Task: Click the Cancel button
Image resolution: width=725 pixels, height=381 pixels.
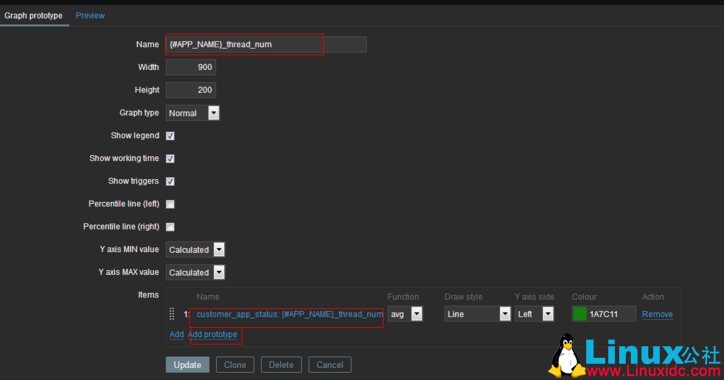Action: (330, 364)
